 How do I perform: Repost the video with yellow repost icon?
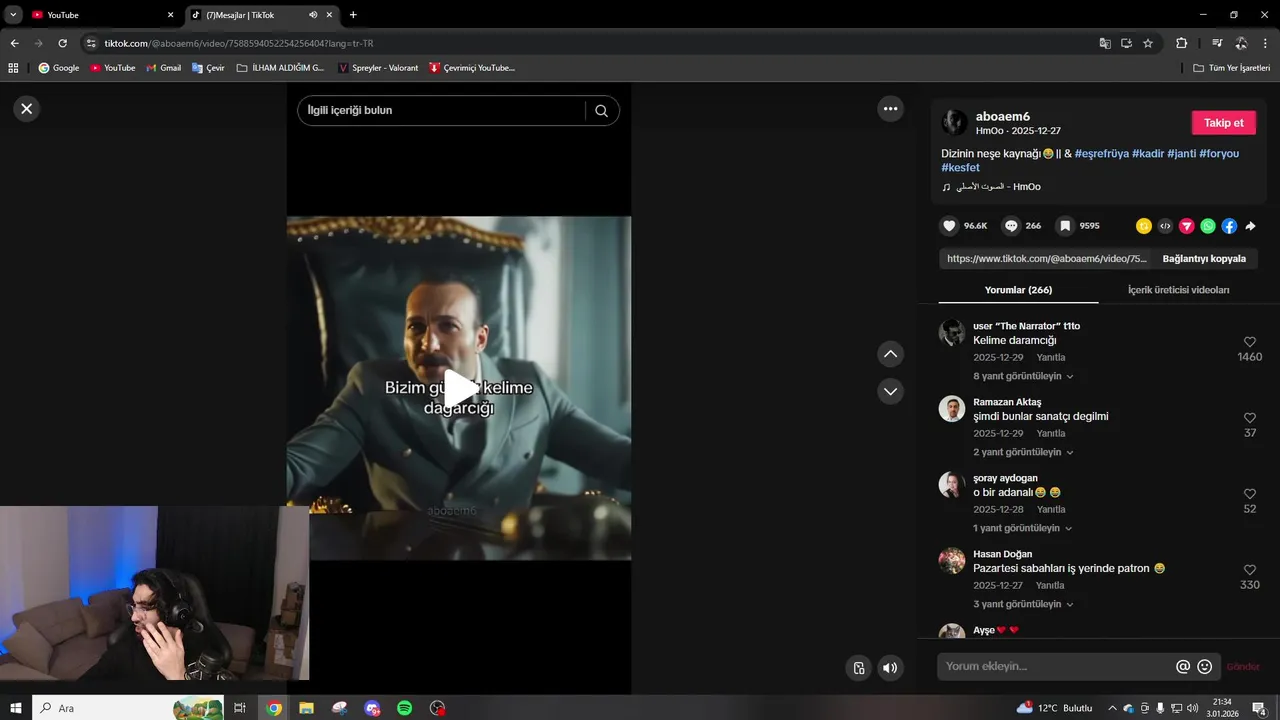point(1144,226)
